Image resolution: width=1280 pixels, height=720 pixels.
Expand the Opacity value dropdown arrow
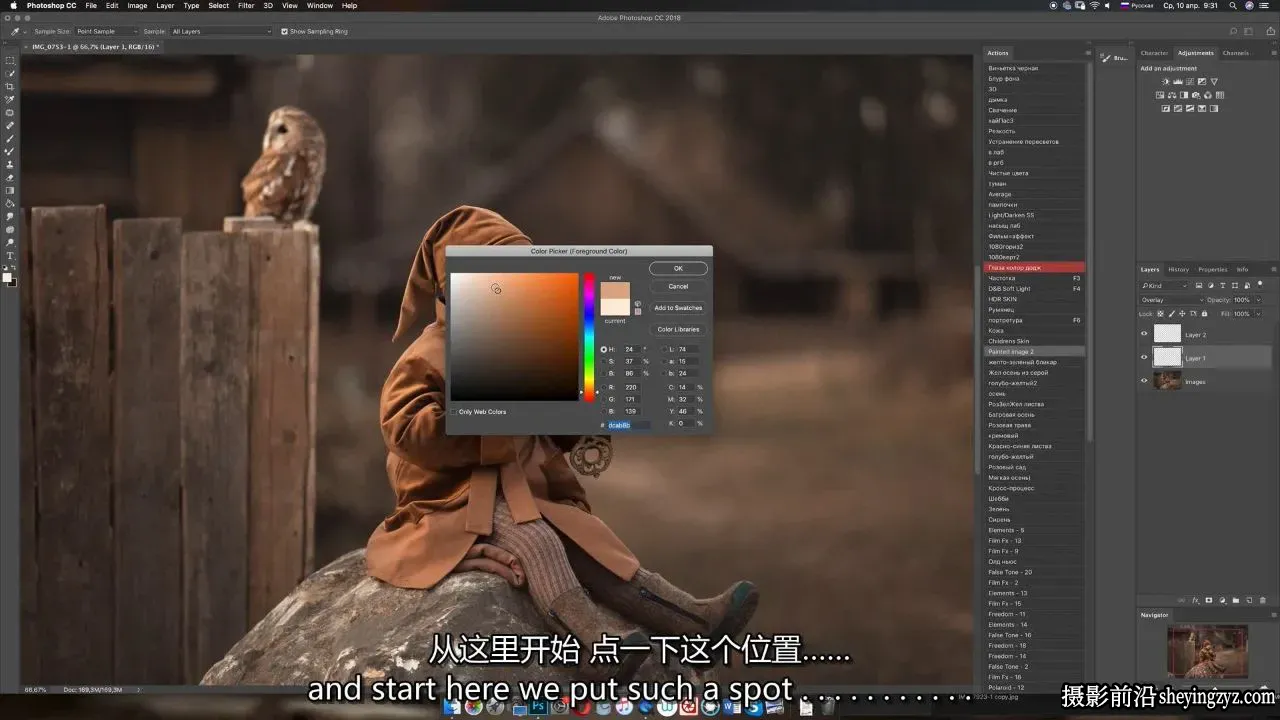tap(1257, 300)
